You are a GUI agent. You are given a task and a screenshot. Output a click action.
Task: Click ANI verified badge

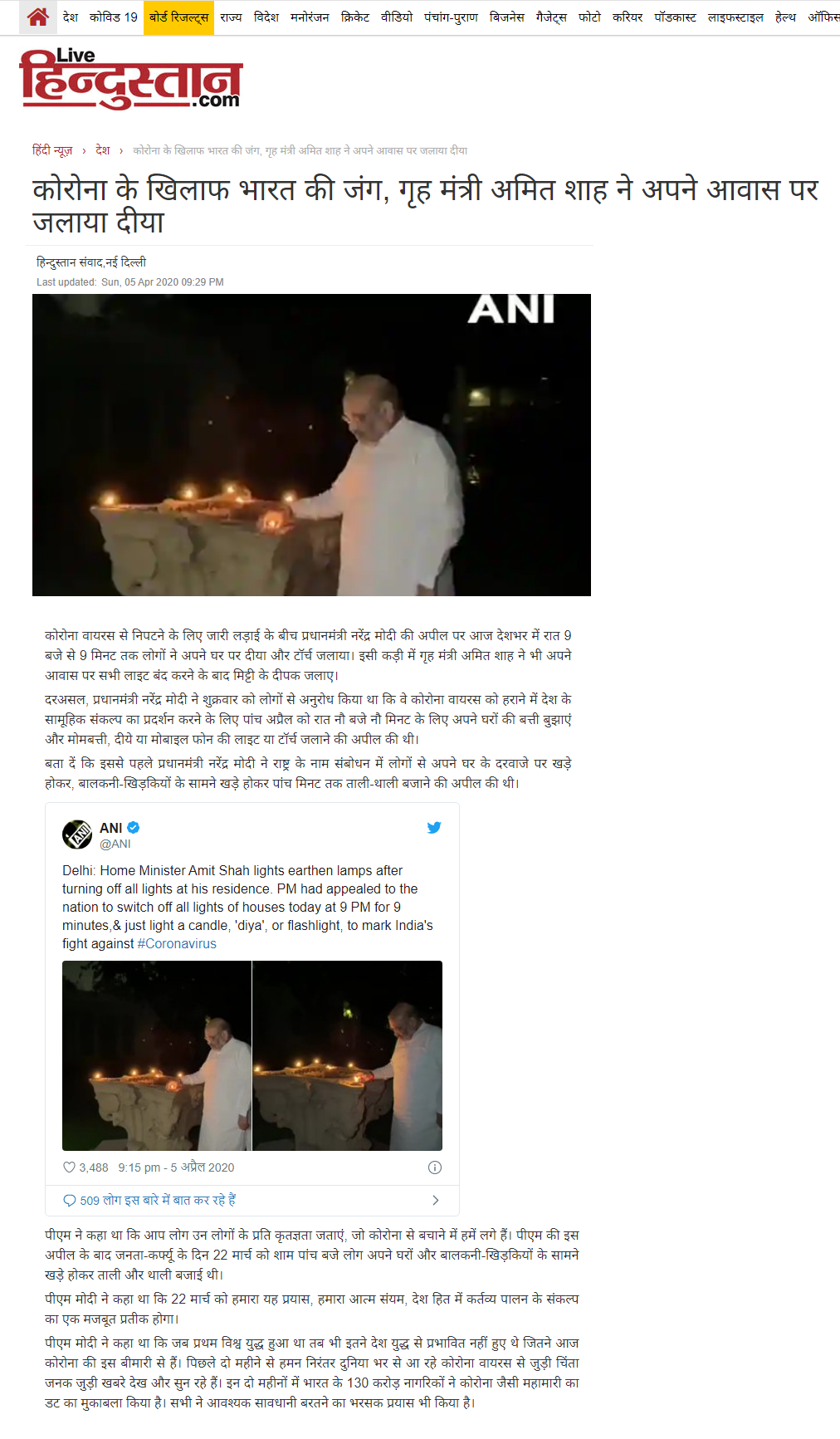pyautogui.click(x=134, y=827)
